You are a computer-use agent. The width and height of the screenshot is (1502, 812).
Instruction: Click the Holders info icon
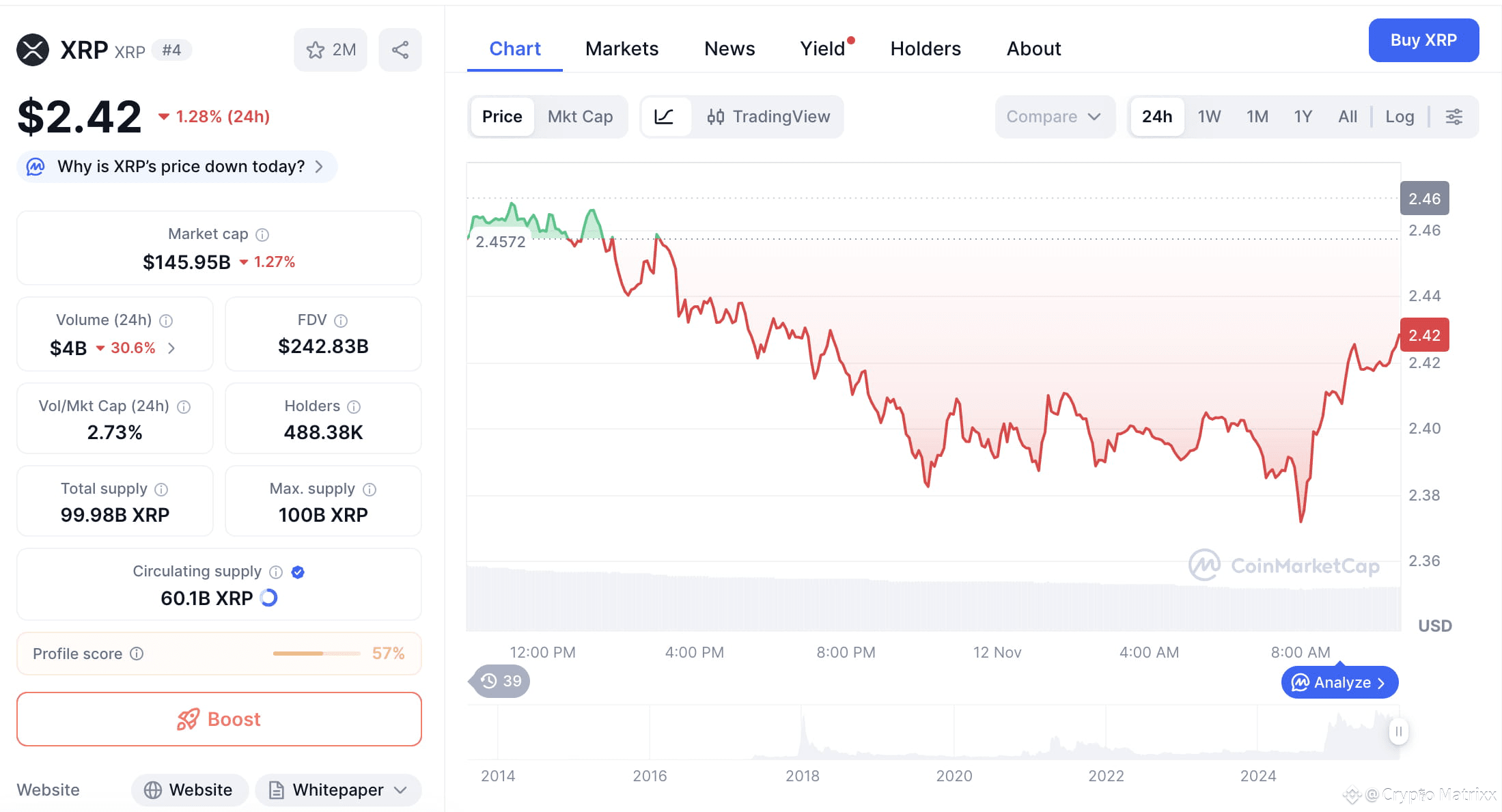pyautogui.click(x=354, y=406)
